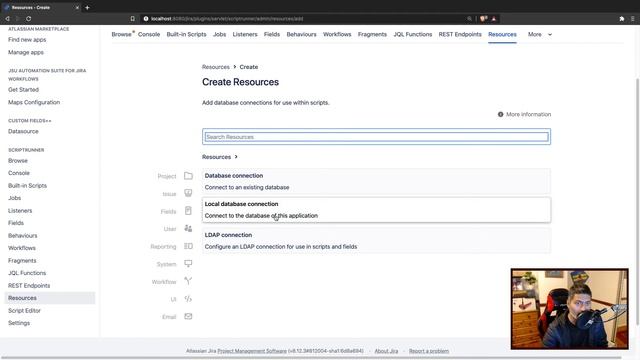Click the About Jira footer link
640x360 pixels.
[x=386, y=351]
